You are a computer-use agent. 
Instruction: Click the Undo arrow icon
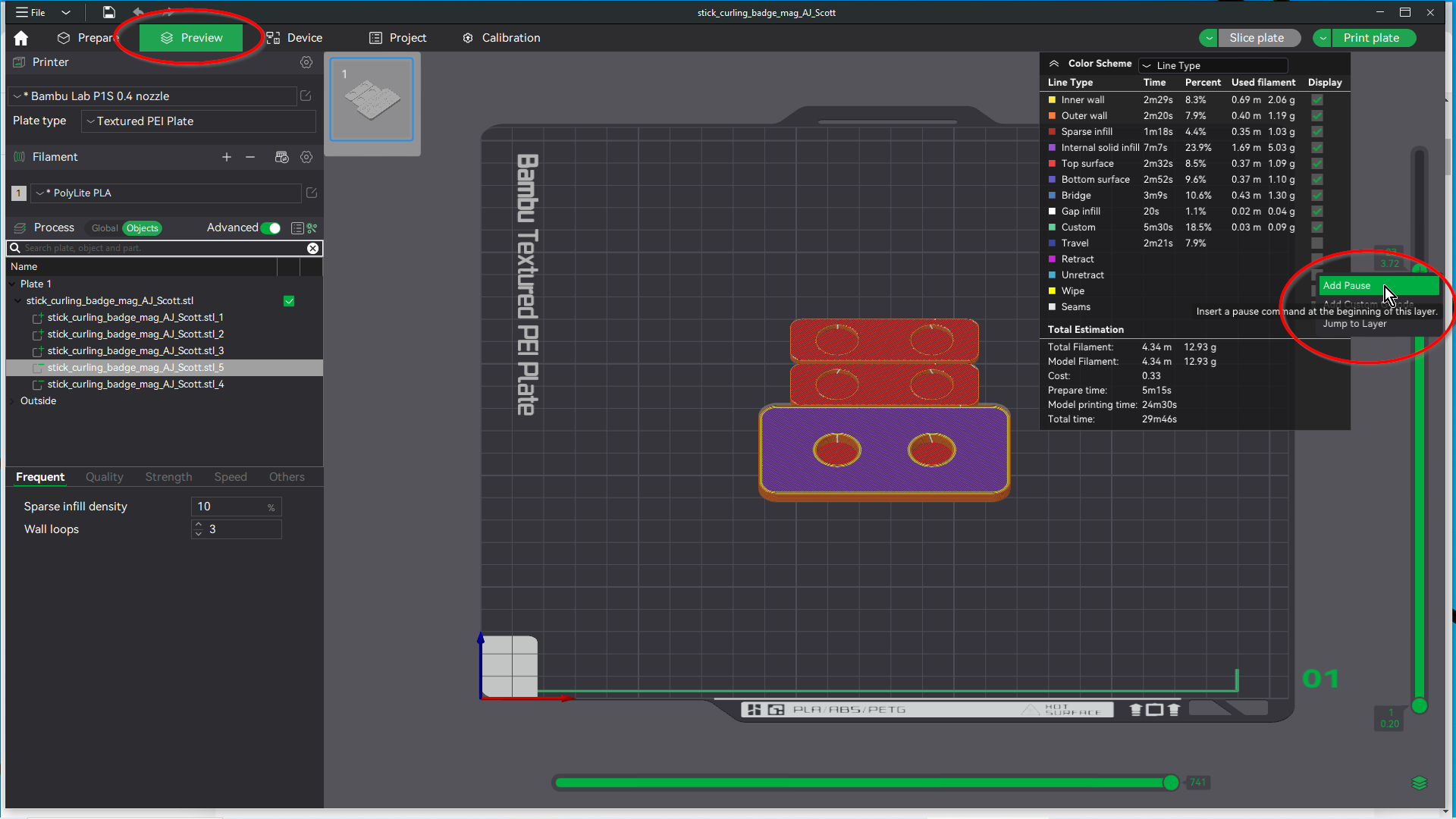pos(138,12)
